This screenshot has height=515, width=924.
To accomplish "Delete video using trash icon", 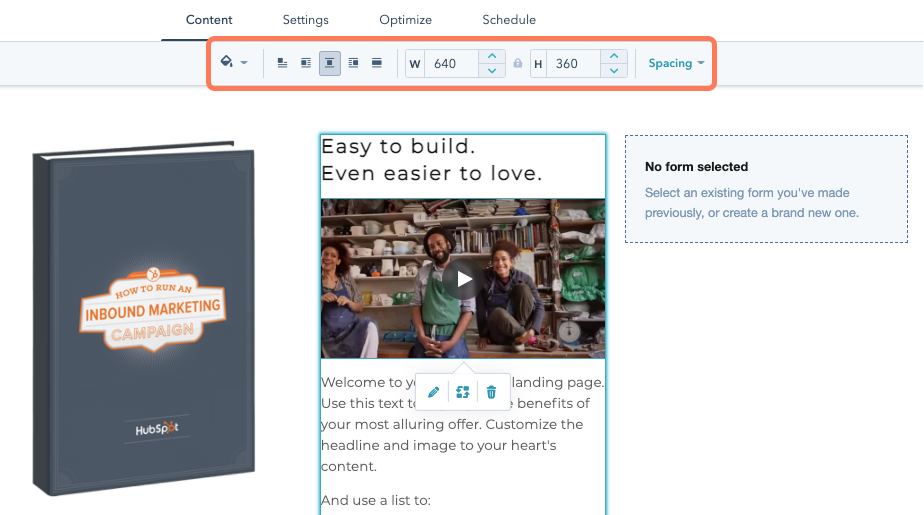I will pos(491,392).
